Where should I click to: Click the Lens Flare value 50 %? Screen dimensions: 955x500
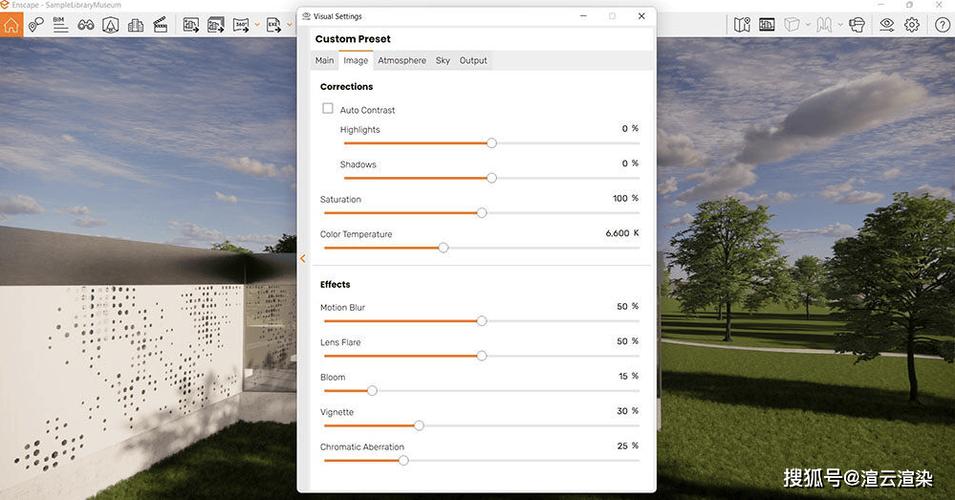(x=627, y=341)
